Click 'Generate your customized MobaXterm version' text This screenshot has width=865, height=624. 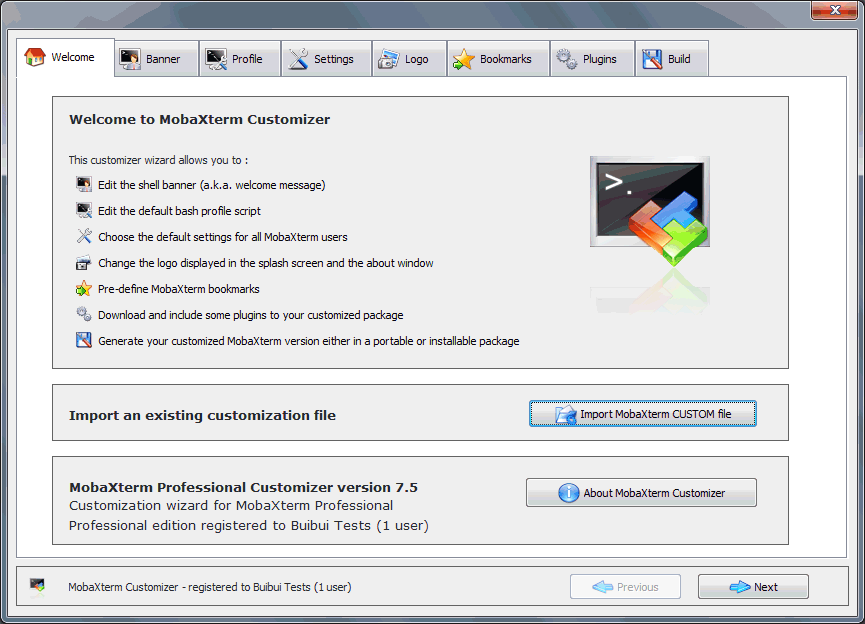coord(309,341)
